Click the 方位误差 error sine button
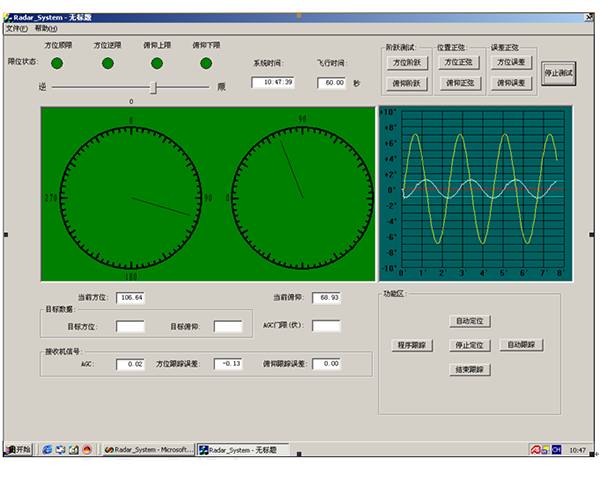 point(512,62)
